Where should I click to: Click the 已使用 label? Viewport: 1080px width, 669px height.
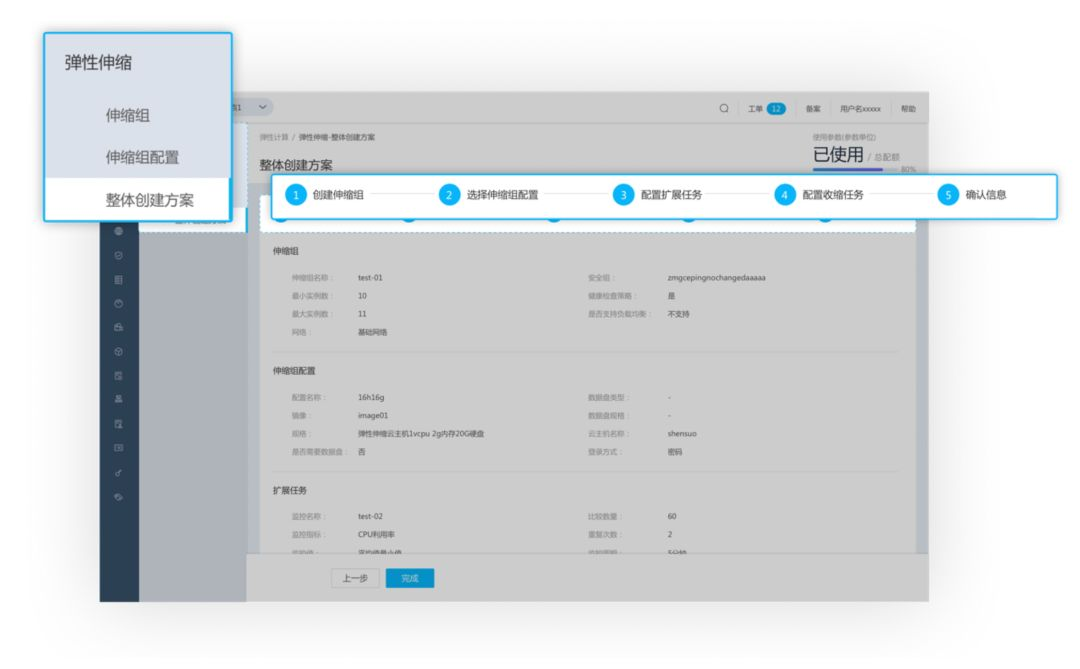(838, 155)
